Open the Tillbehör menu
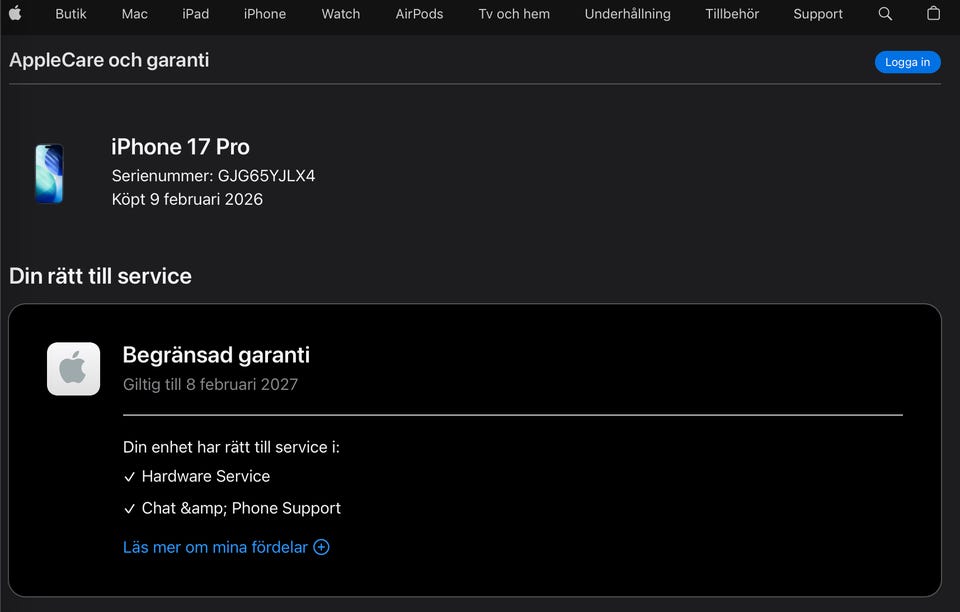The height and width of the screenshot is (612, 960). coord(732,14)
